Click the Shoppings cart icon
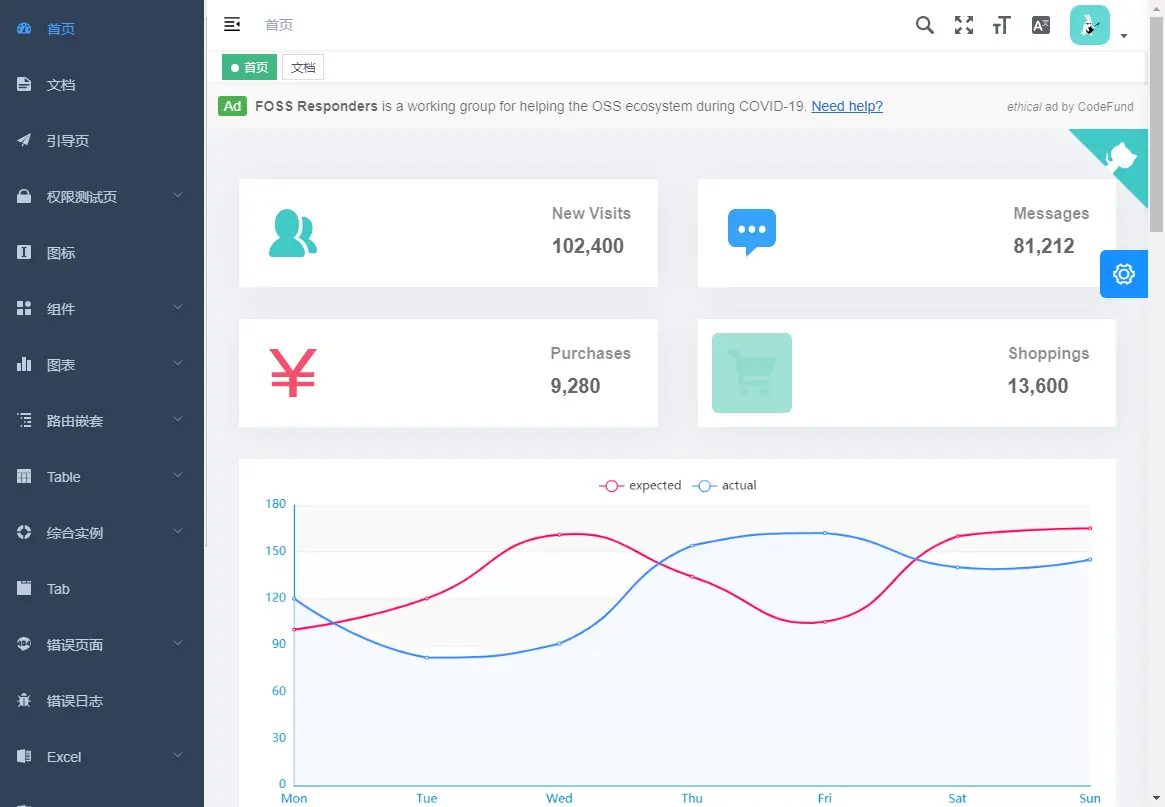Screen dimensions: 1165x807 752,373
